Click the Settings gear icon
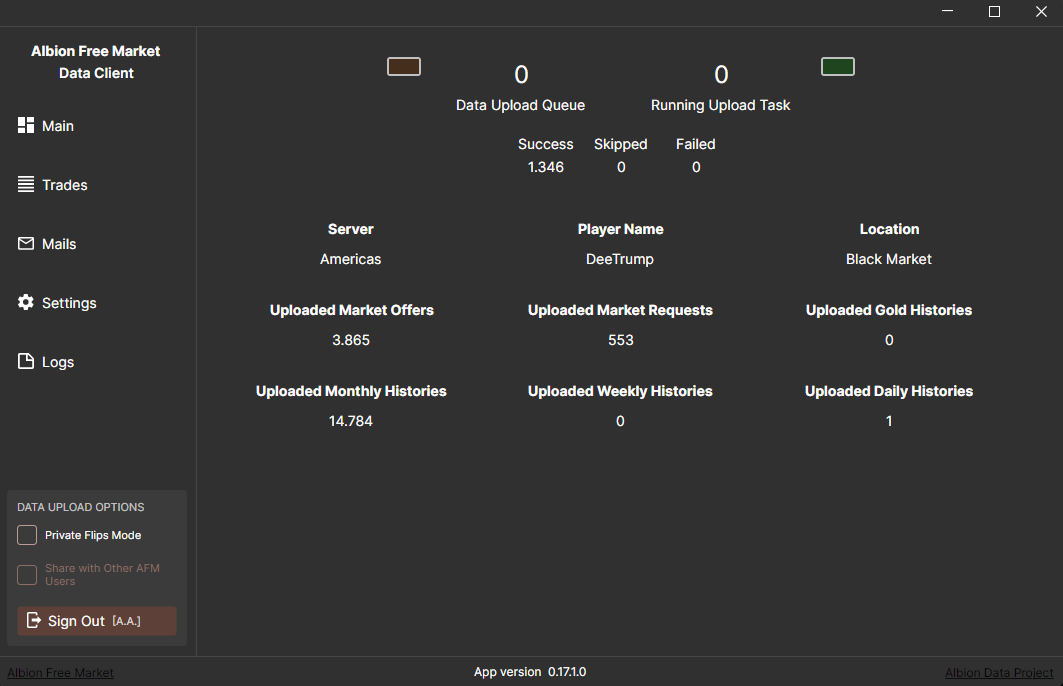Image resolution: width=1063 pixels, height=686 pixels. (x=26, y=302)
